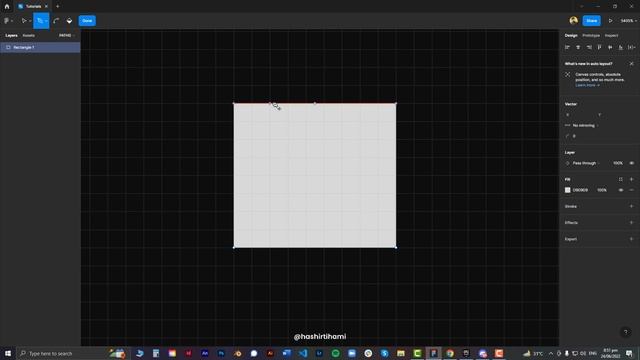Align bottom icon in Design panel

point(621,47)
